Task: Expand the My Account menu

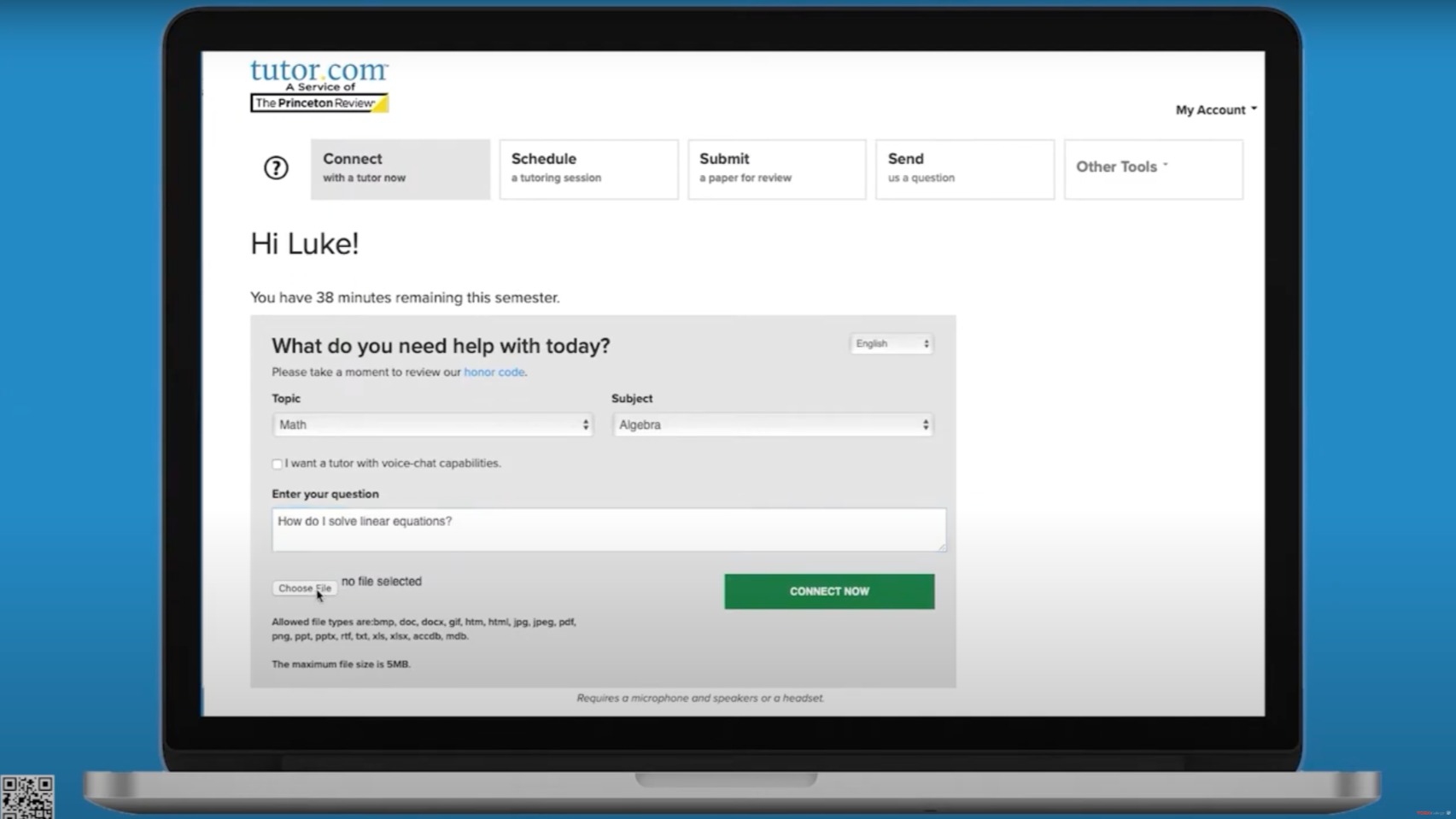Action: 1216,110
